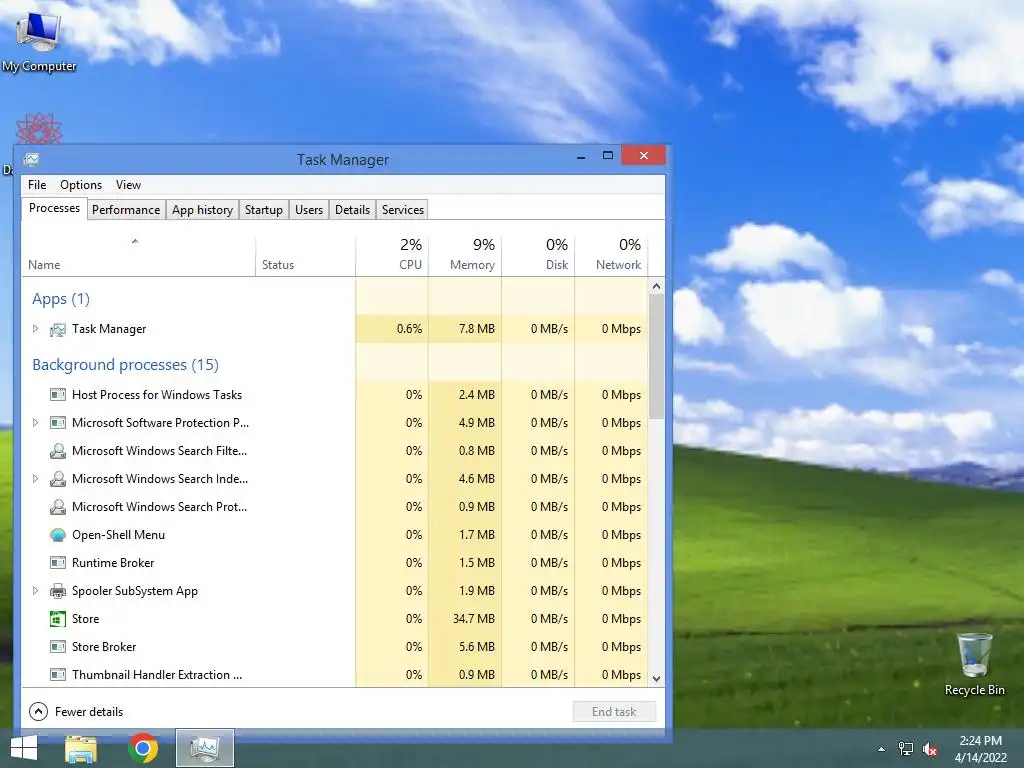Switch to the Users tab
The height and width of the screenshot is (768, 1024).
click(309, 210)
